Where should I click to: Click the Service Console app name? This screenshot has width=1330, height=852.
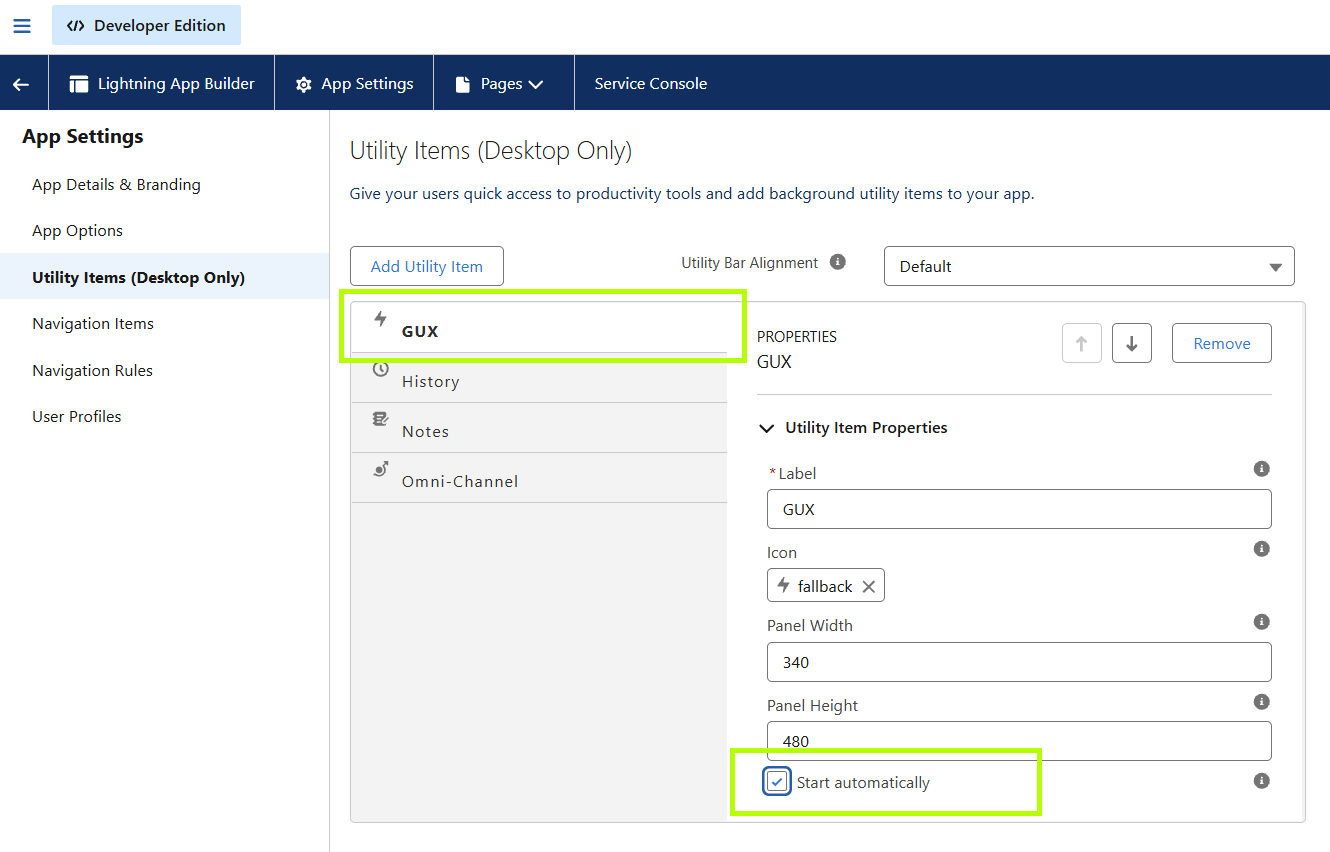[x=651, y=84]
